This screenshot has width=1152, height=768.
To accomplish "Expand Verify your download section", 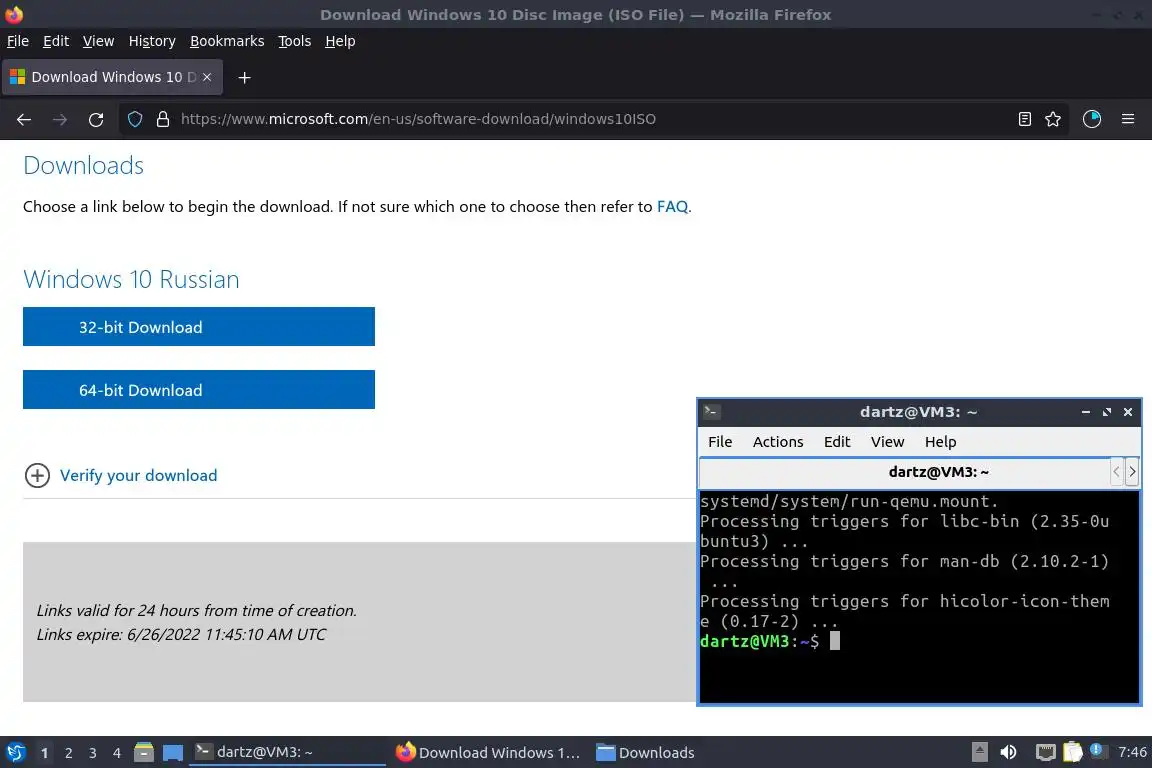I will pos(37,475).
